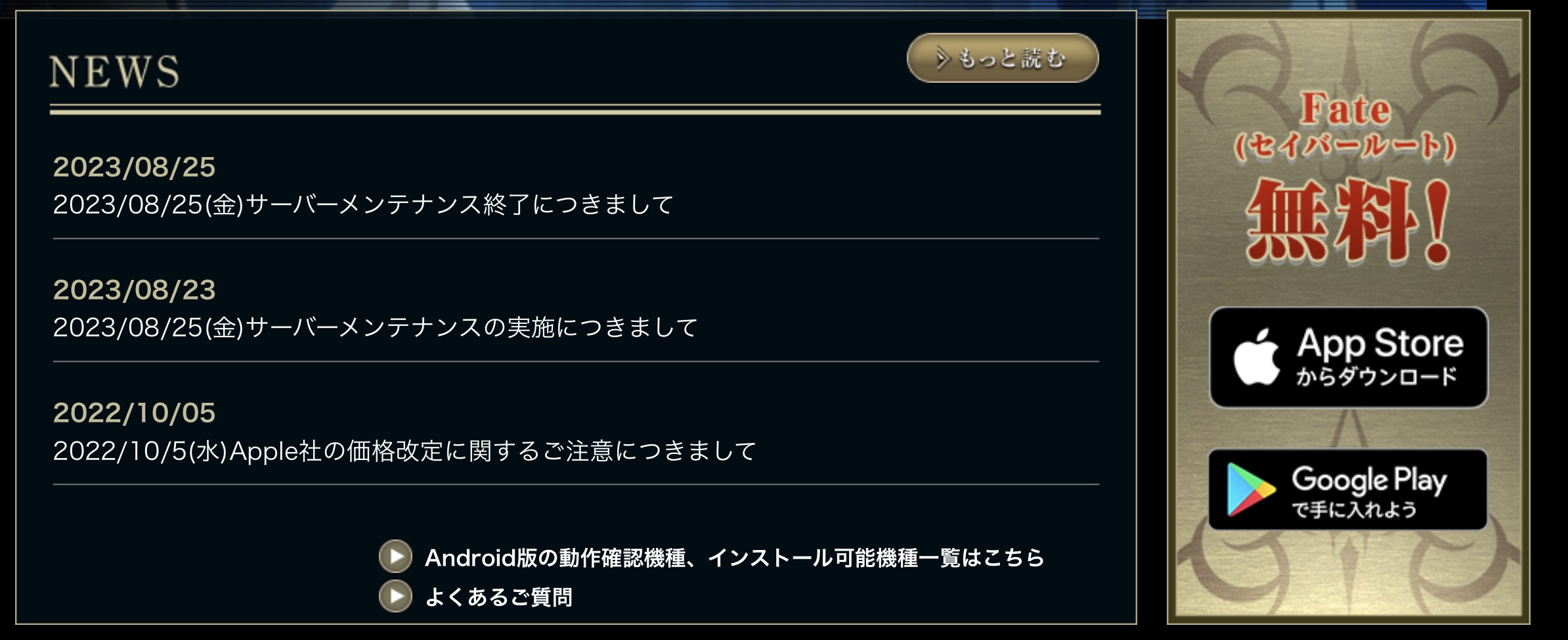Image resolution: width=1568 pixels, height=640 pixels.
Task: Click the 2022/10/05 date heading
Action: click(x=134, y=413)
